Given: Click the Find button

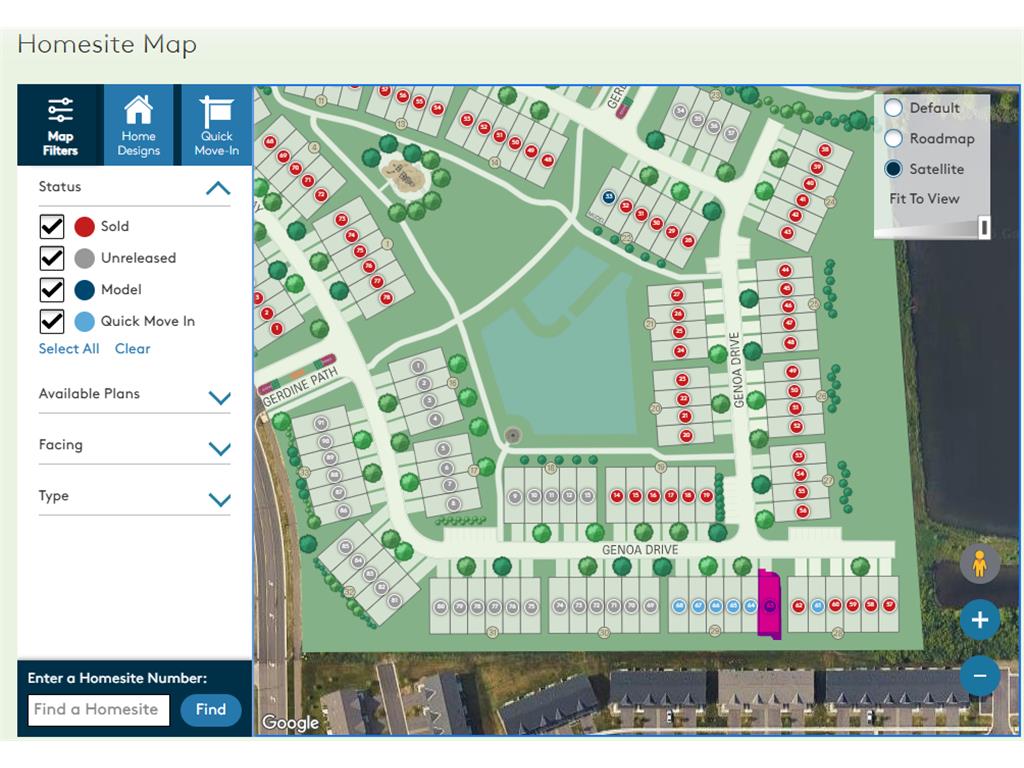Looking at the screenshot, I should (210, 709).
